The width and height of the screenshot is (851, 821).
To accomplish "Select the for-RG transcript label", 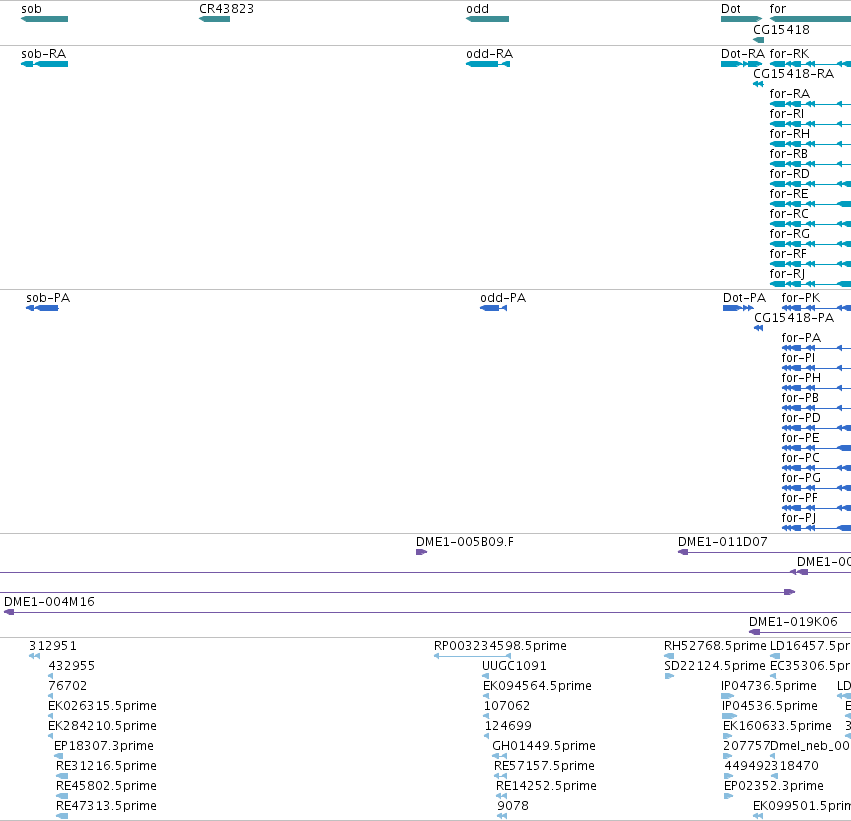I will click(x=790, y=233).
